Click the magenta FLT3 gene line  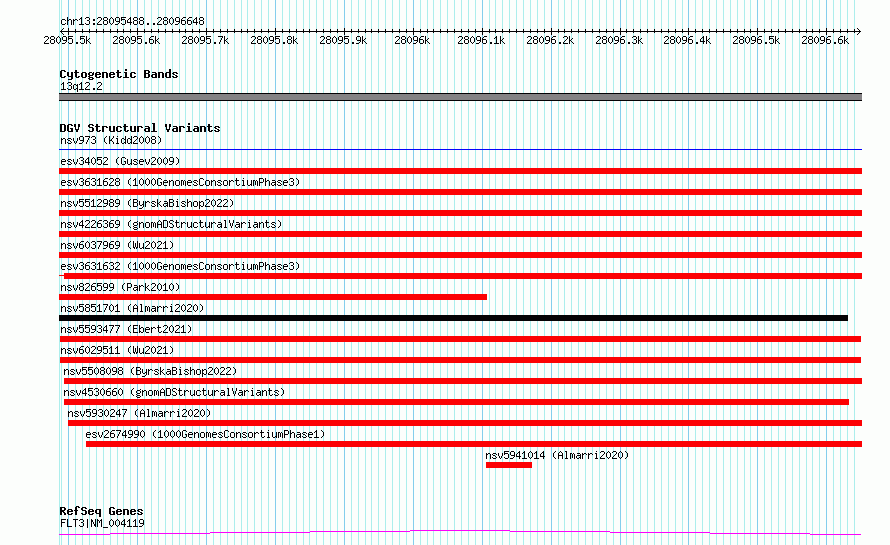460,533
